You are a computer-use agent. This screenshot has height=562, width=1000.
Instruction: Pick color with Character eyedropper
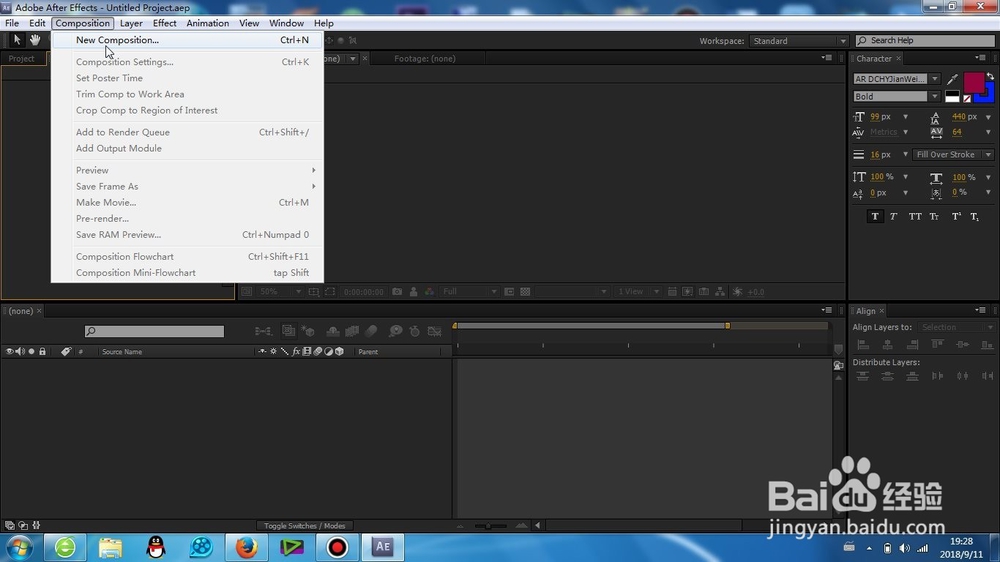tap(952, 79)
